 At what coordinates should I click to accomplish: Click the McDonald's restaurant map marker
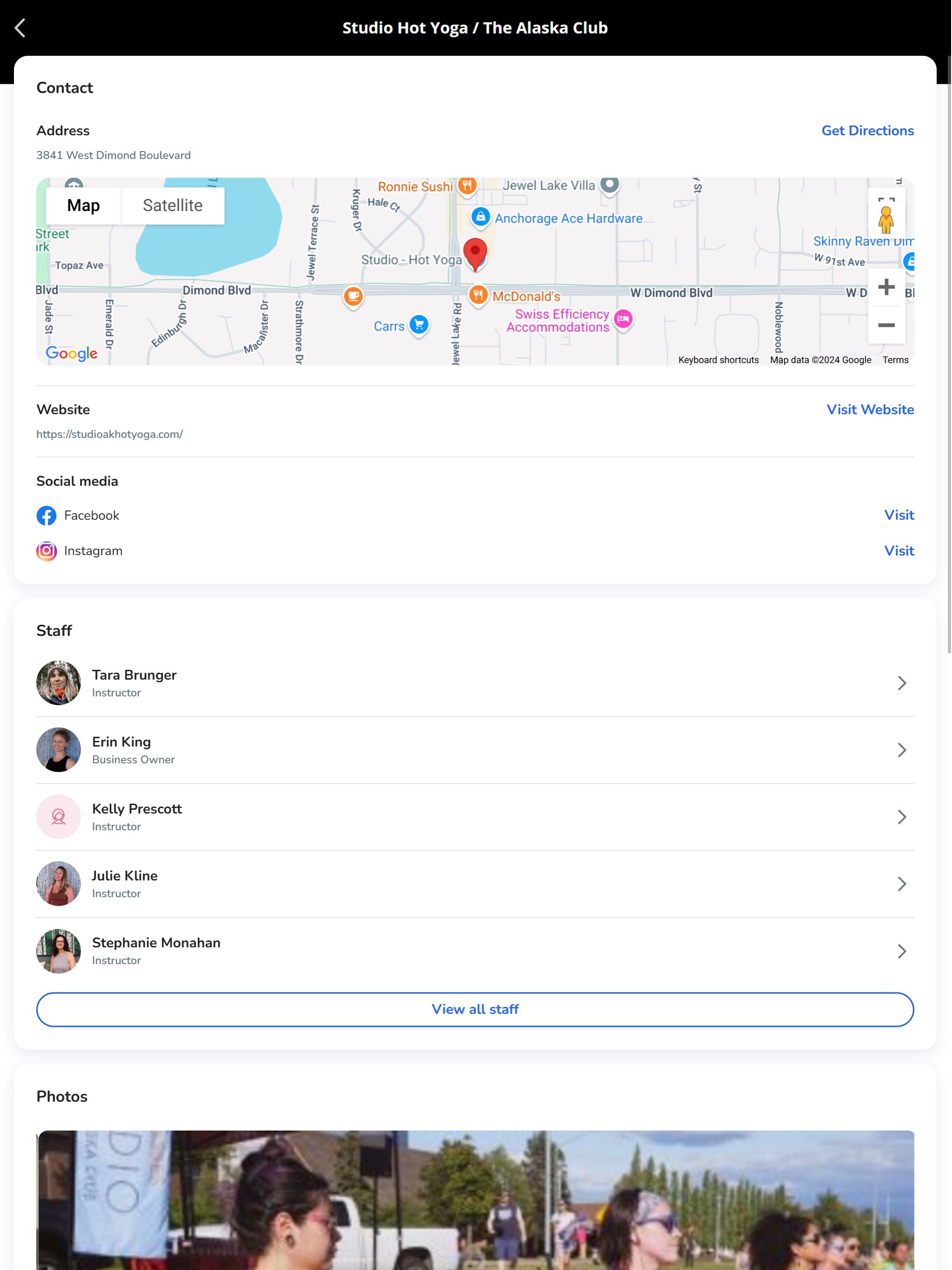[478, 295]
